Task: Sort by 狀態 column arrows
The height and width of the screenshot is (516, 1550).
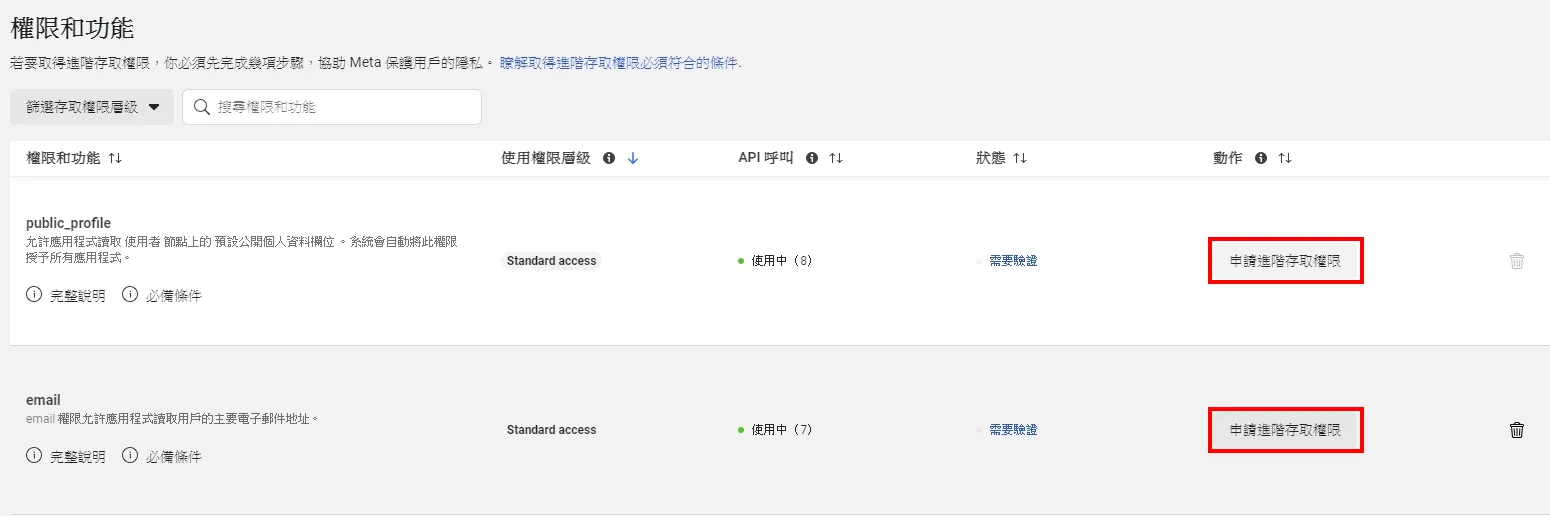Action: (x=1020, y=158)
